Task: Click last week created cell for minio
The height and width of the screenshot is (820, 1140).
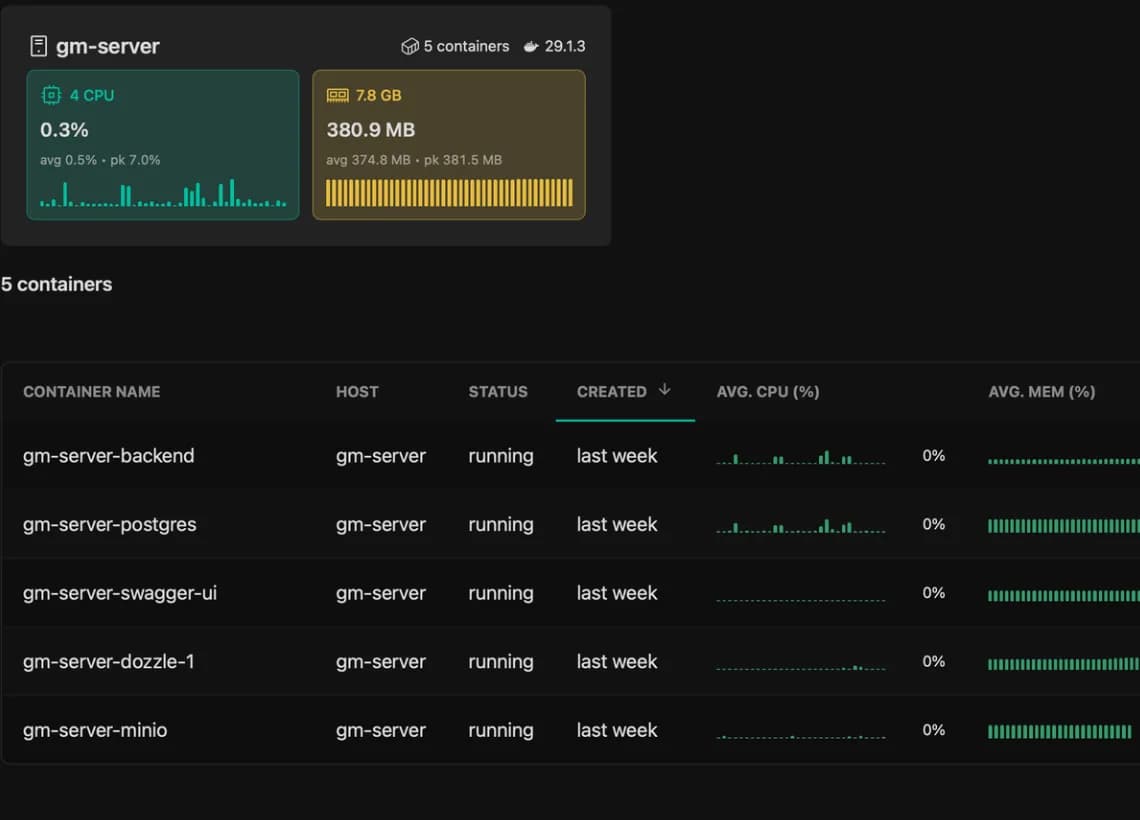Action: tap(617, 730)
